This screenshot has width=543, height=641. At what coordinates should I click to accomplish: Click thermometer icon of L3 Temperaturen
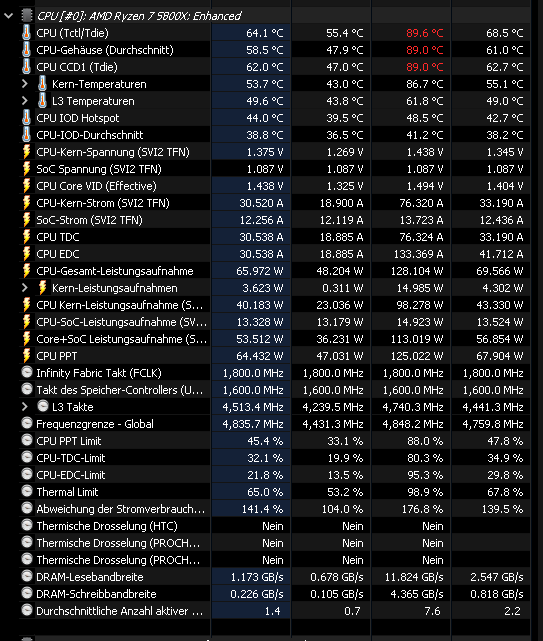[x=42, y=101]
